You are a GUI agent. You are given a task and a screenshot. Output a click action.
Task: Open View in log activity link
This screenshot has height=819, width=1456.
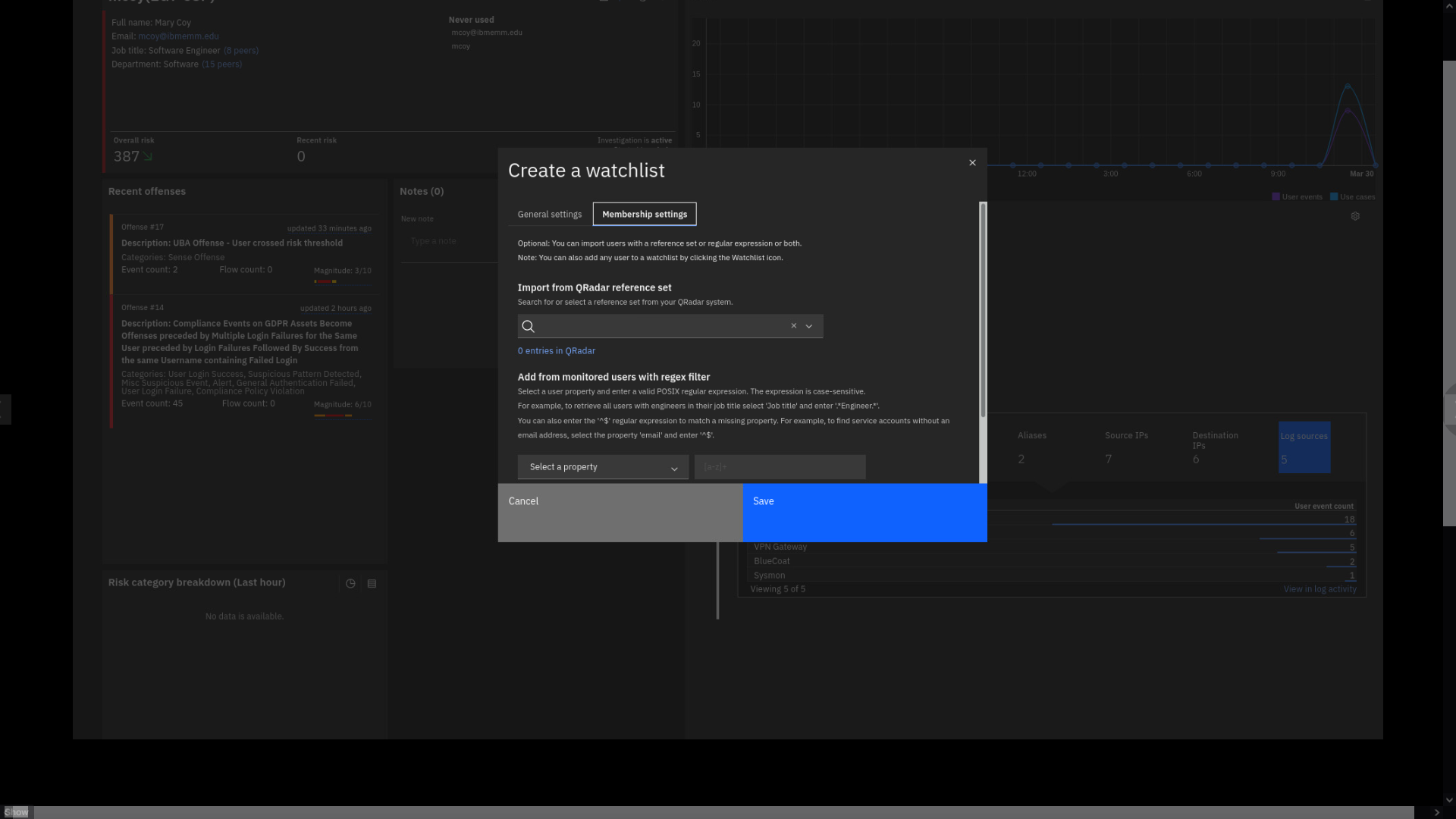click(1319, 589)
